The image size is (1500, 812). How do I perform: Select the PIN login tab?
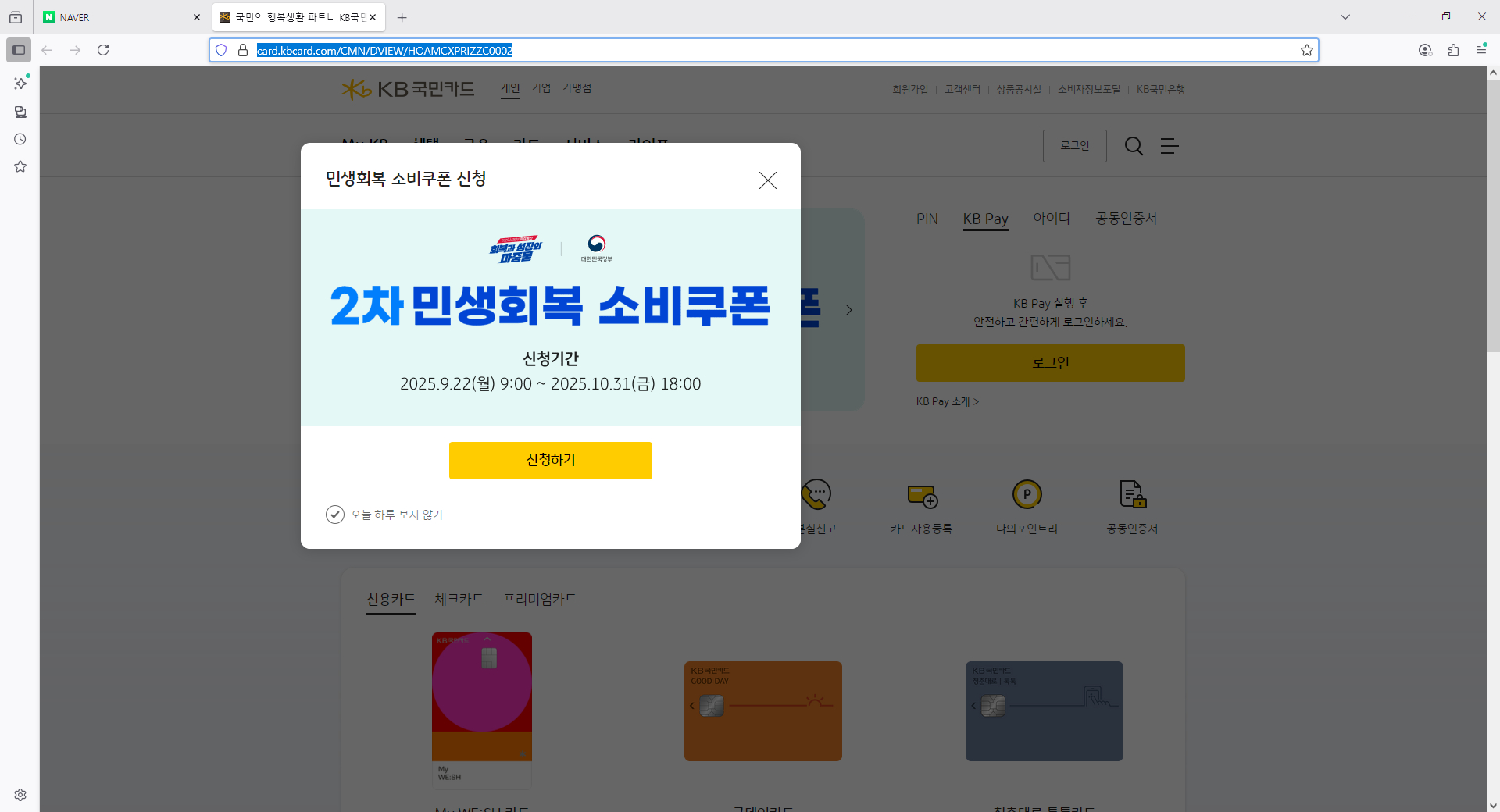(927, 219)
